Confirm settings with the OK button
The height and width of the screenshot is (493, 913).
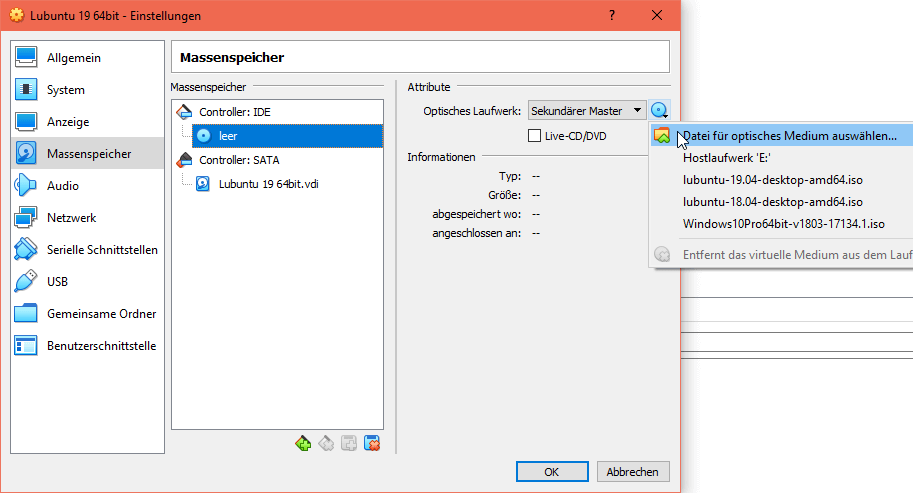(x=552, y=471)
